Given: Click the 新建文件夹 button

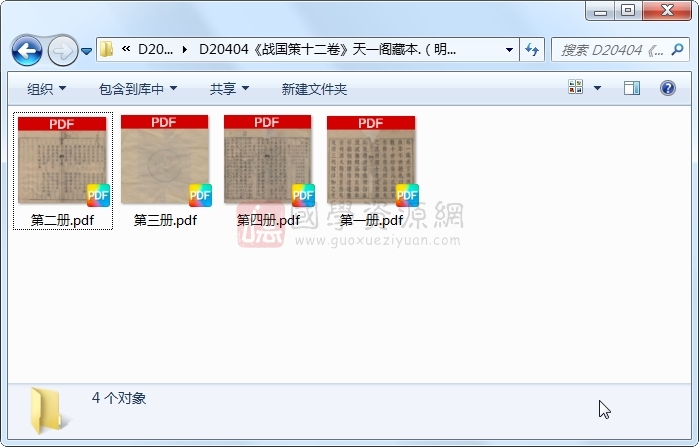Looking at the screenshot, I should pos(314,89).
